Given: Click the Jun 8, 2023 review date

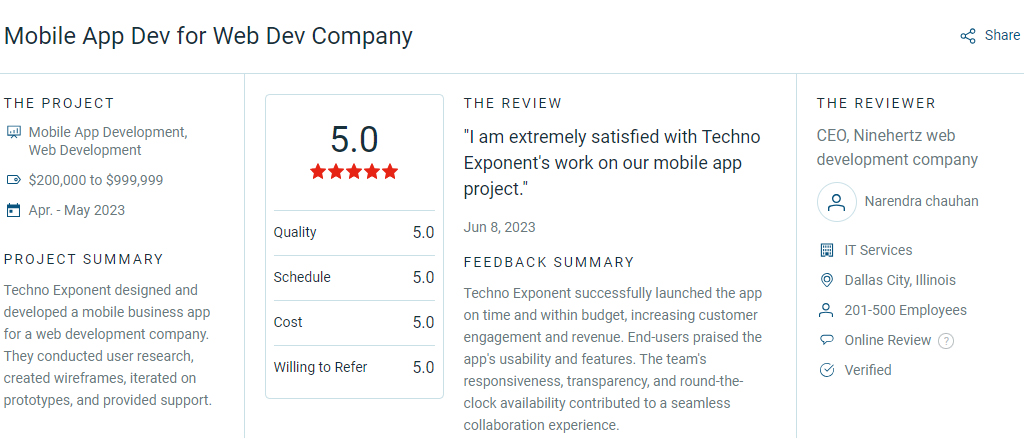Looking at the screenshot, I should pyautogui.click(x=500, y=227).
